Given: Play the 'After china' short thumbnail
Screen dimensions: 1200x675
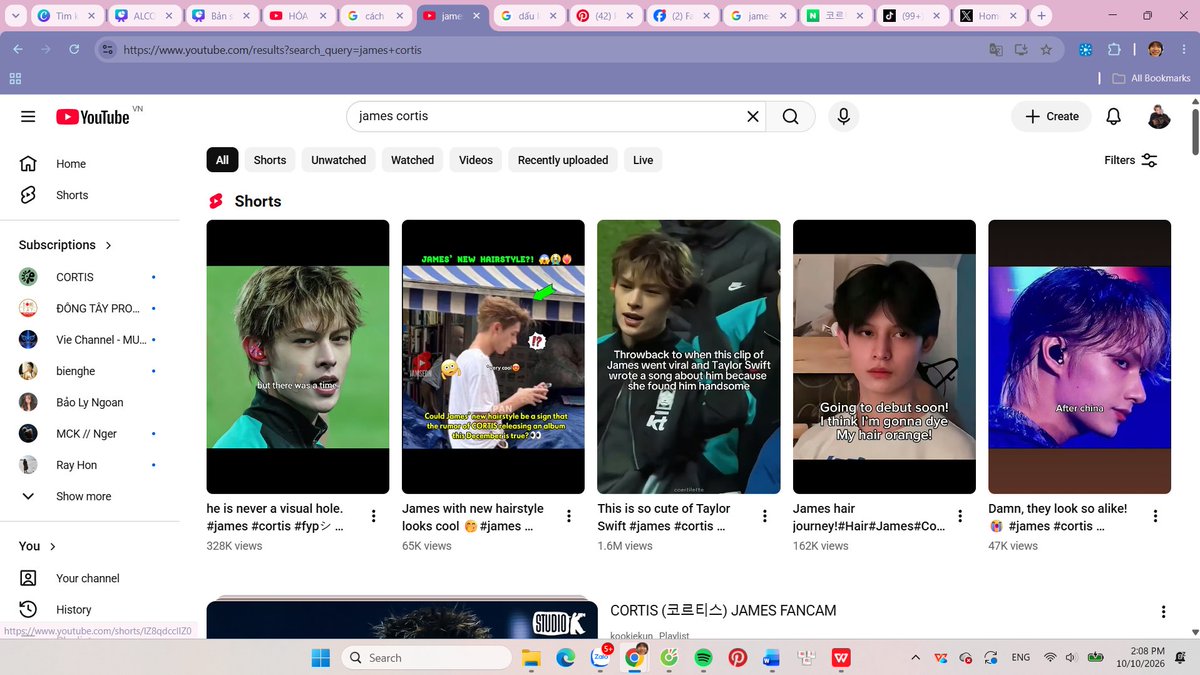Looking at the screenshot, I should 1079,357.
